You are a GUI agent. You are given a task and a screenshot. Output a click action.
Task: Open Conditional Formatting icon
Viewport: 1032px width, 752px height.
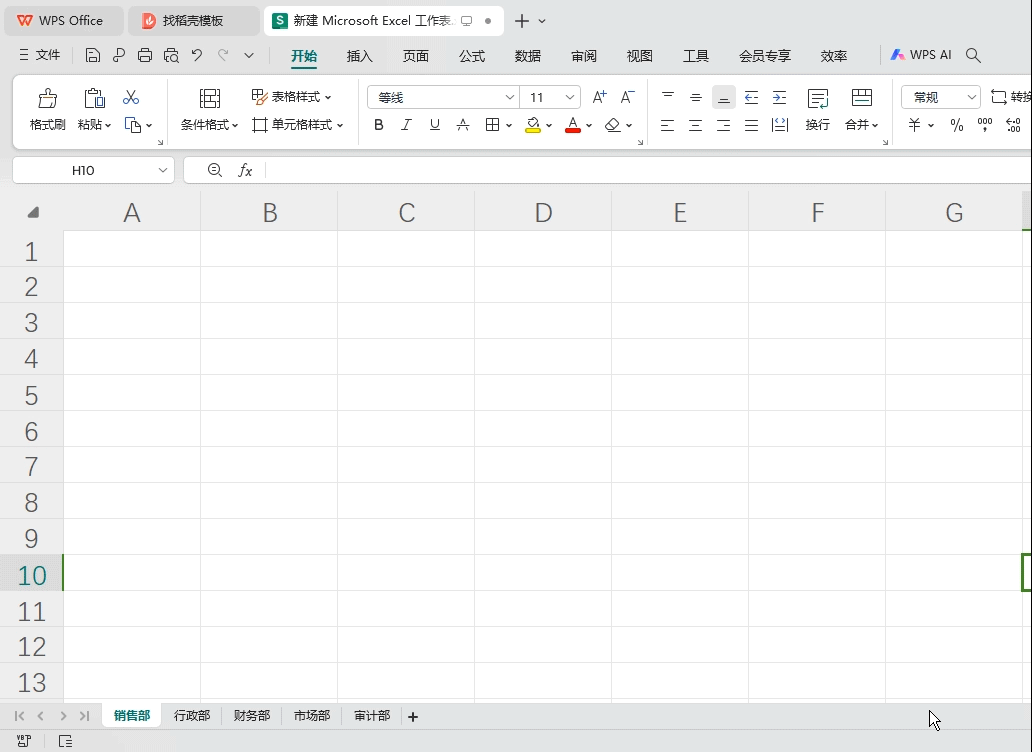coord(209,98)
